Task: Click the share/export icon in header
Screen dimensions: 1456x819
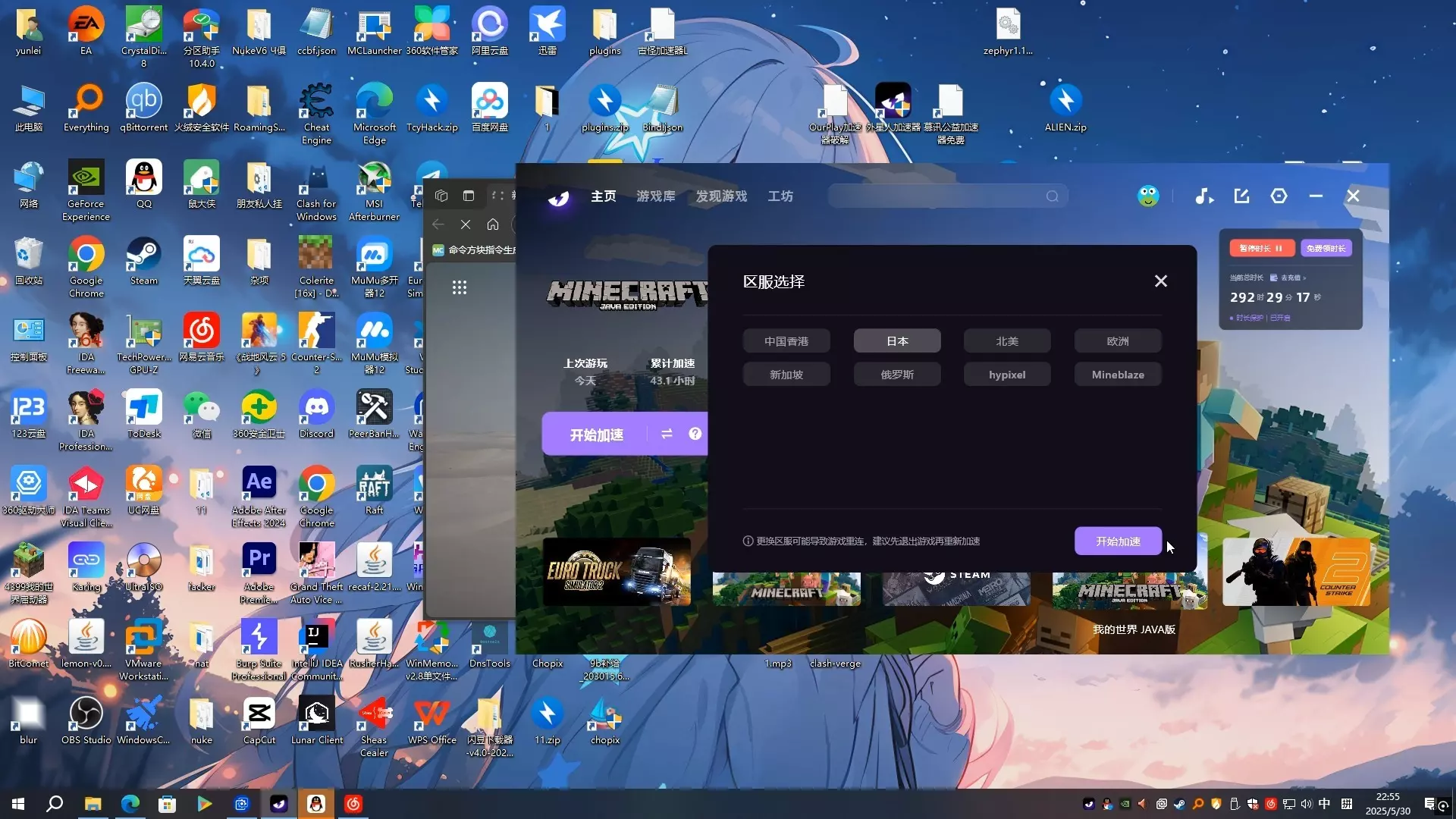Action: click(x=1241, y=196)
